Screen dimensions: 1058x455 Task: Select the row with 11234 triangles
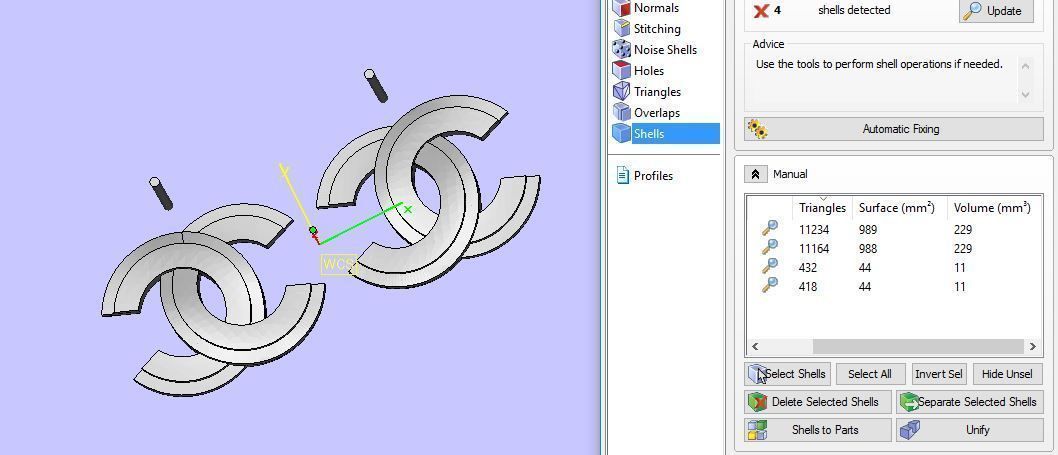click(892, 230)
